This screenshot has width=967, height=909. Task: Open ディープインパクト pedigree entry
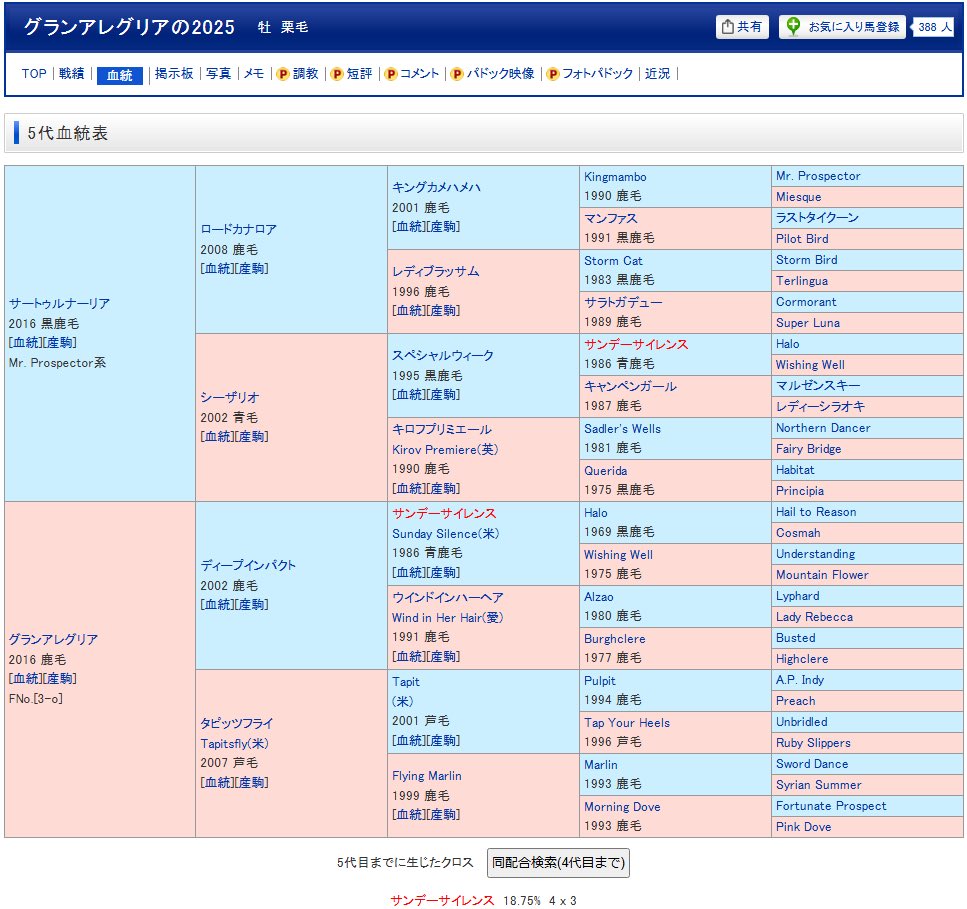[248, 565]
